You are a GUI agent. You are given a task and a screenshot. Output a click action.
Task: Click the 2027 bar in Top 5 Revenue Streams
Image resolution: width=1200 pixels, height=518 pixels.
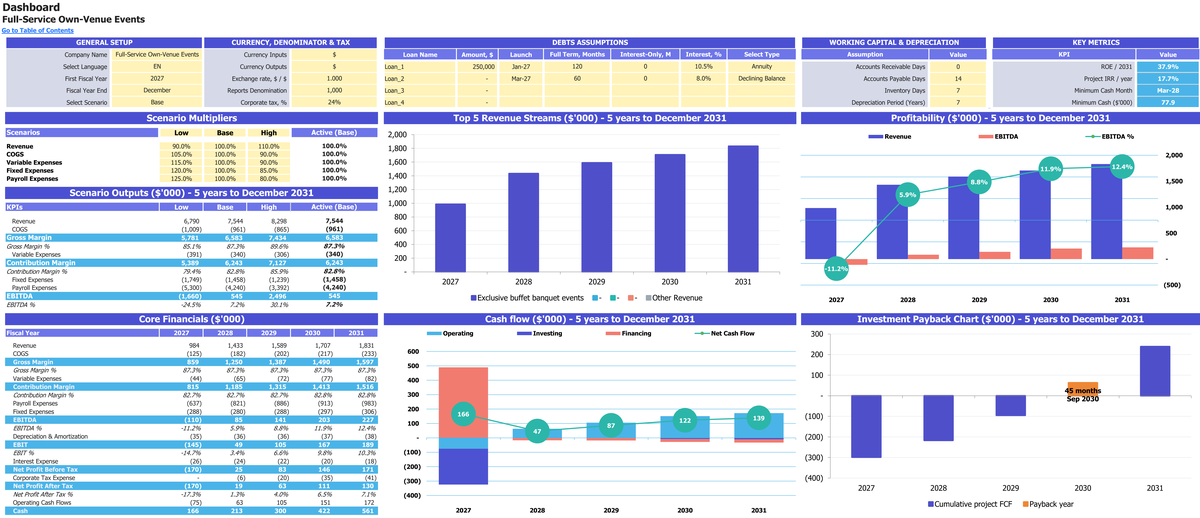[450, 237]
